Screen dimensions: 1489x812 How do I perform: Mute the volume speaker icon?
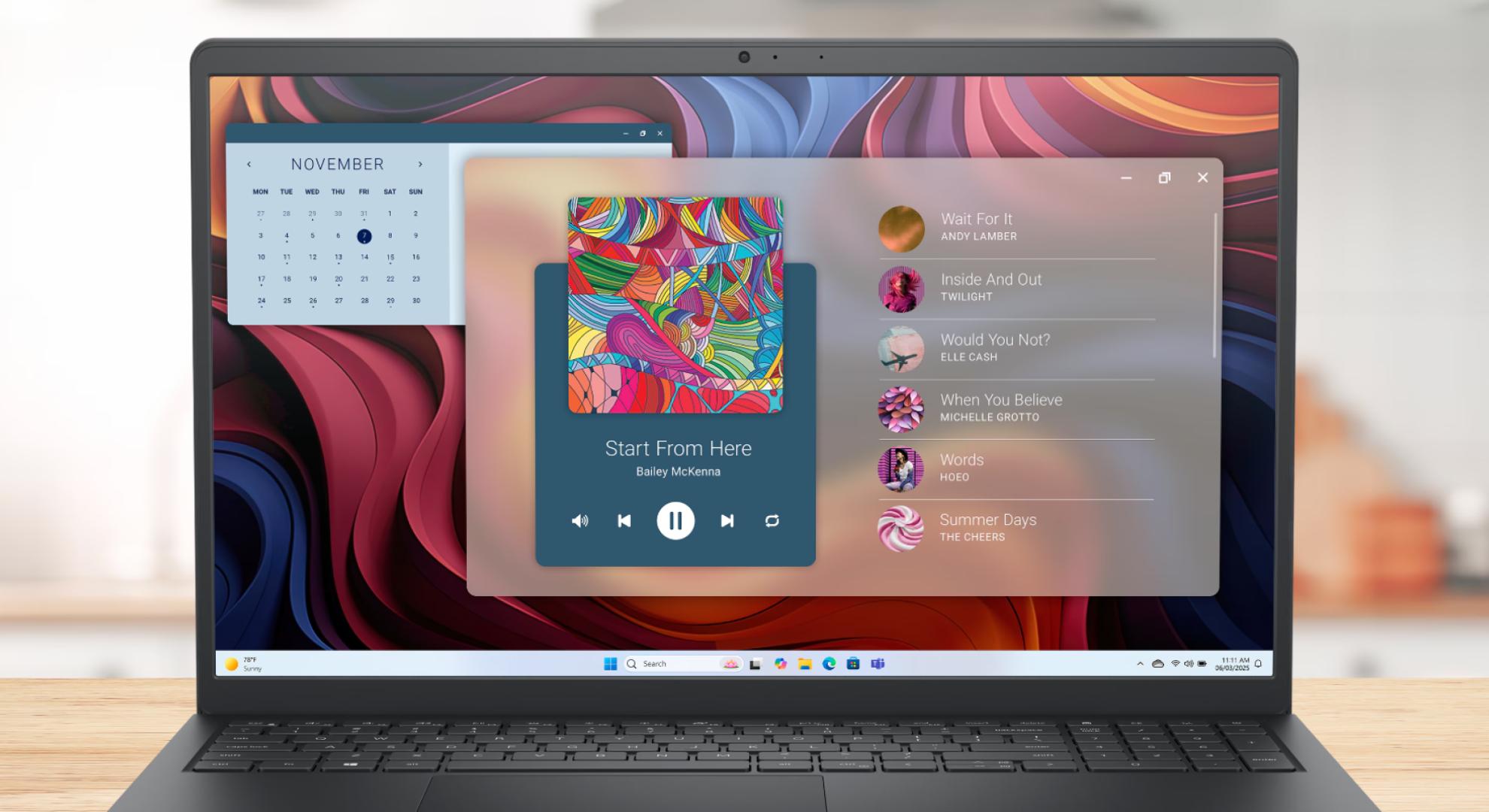point(580,520)
